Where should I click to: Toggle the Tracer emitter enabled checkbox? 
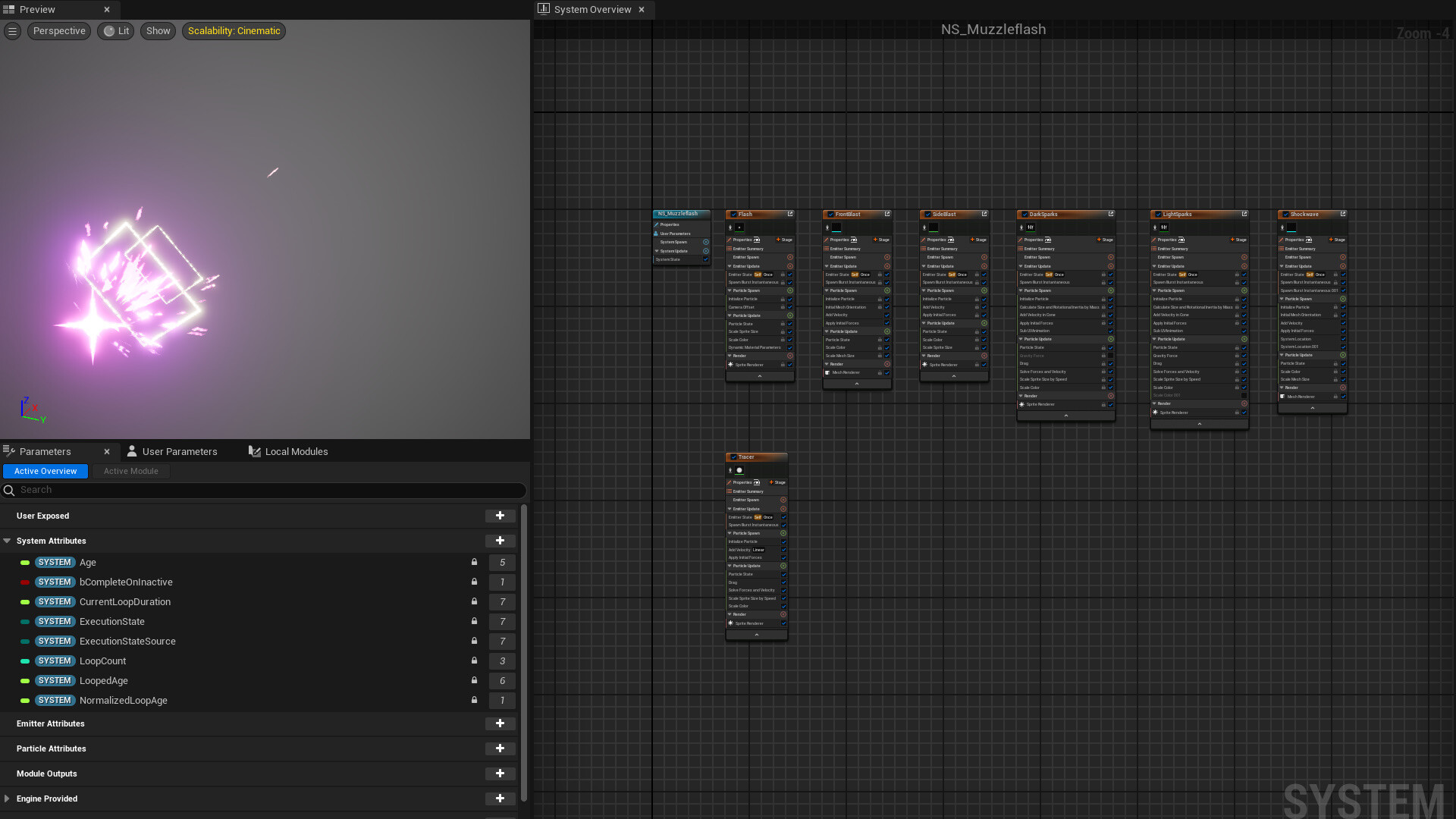733,457
